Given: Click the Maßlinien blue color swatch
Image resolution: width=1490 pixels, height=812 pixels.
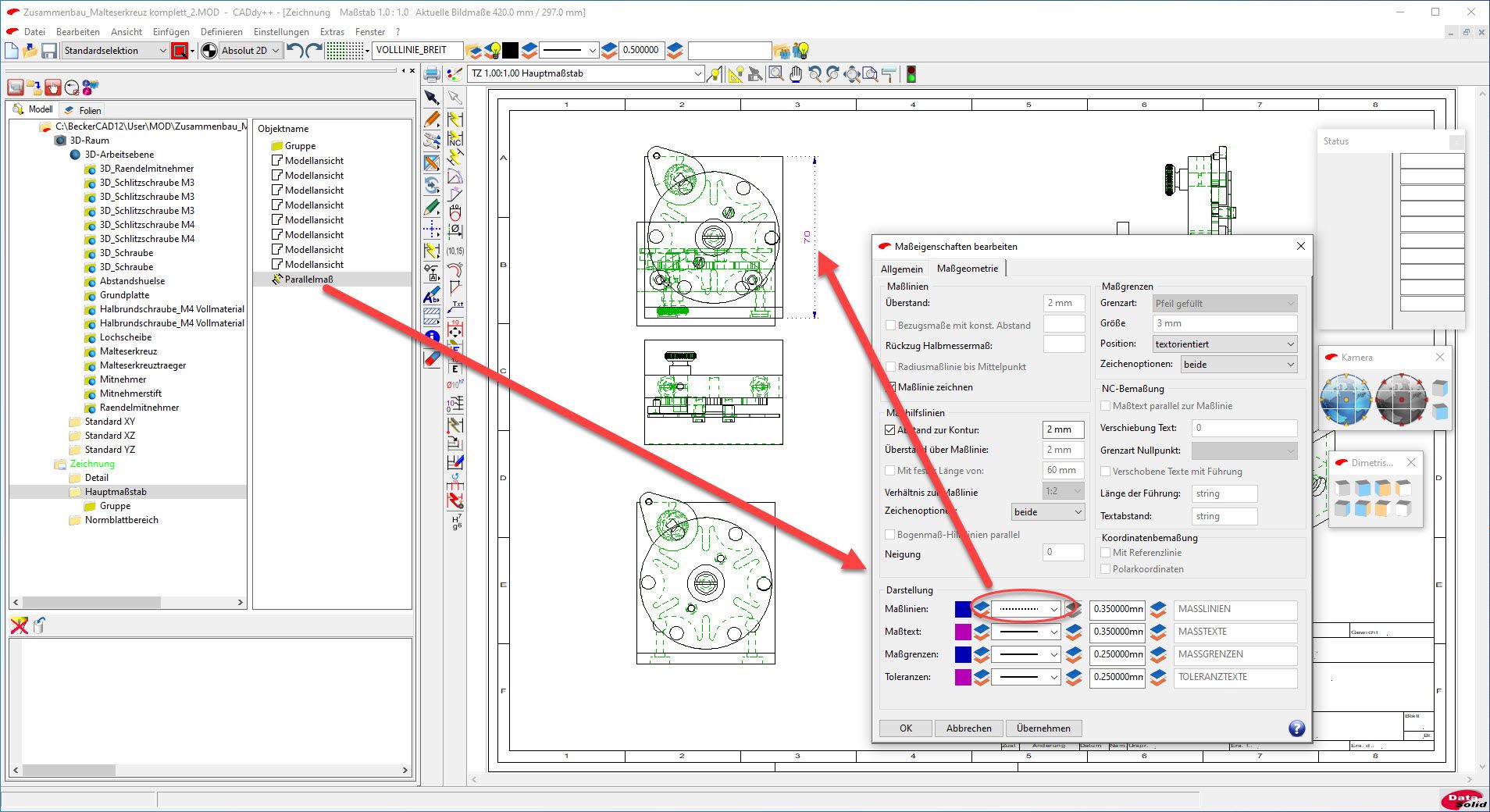Looking at the screenshot, I should coord(963,609).
